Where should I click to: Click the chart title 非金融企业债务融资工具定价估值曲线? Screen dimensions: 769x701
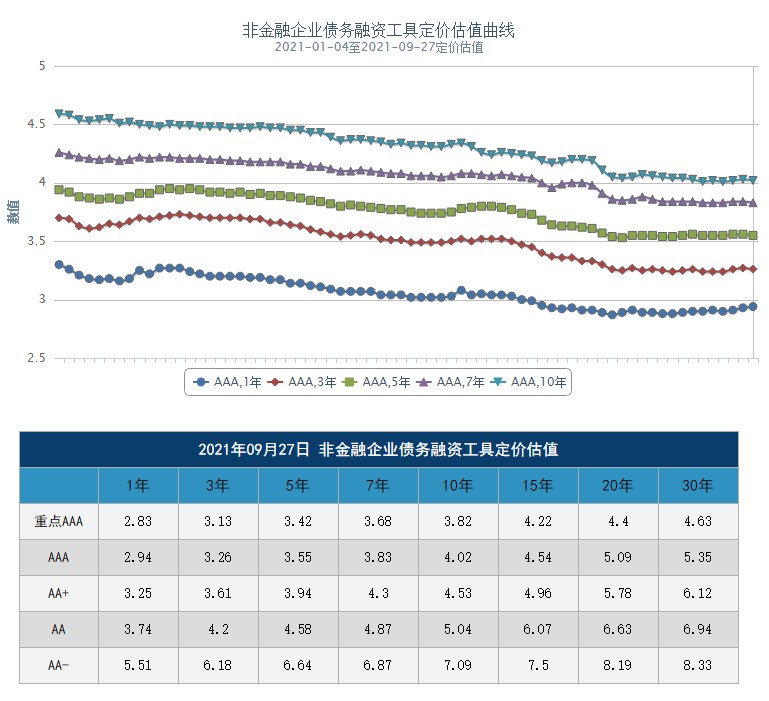379,30
